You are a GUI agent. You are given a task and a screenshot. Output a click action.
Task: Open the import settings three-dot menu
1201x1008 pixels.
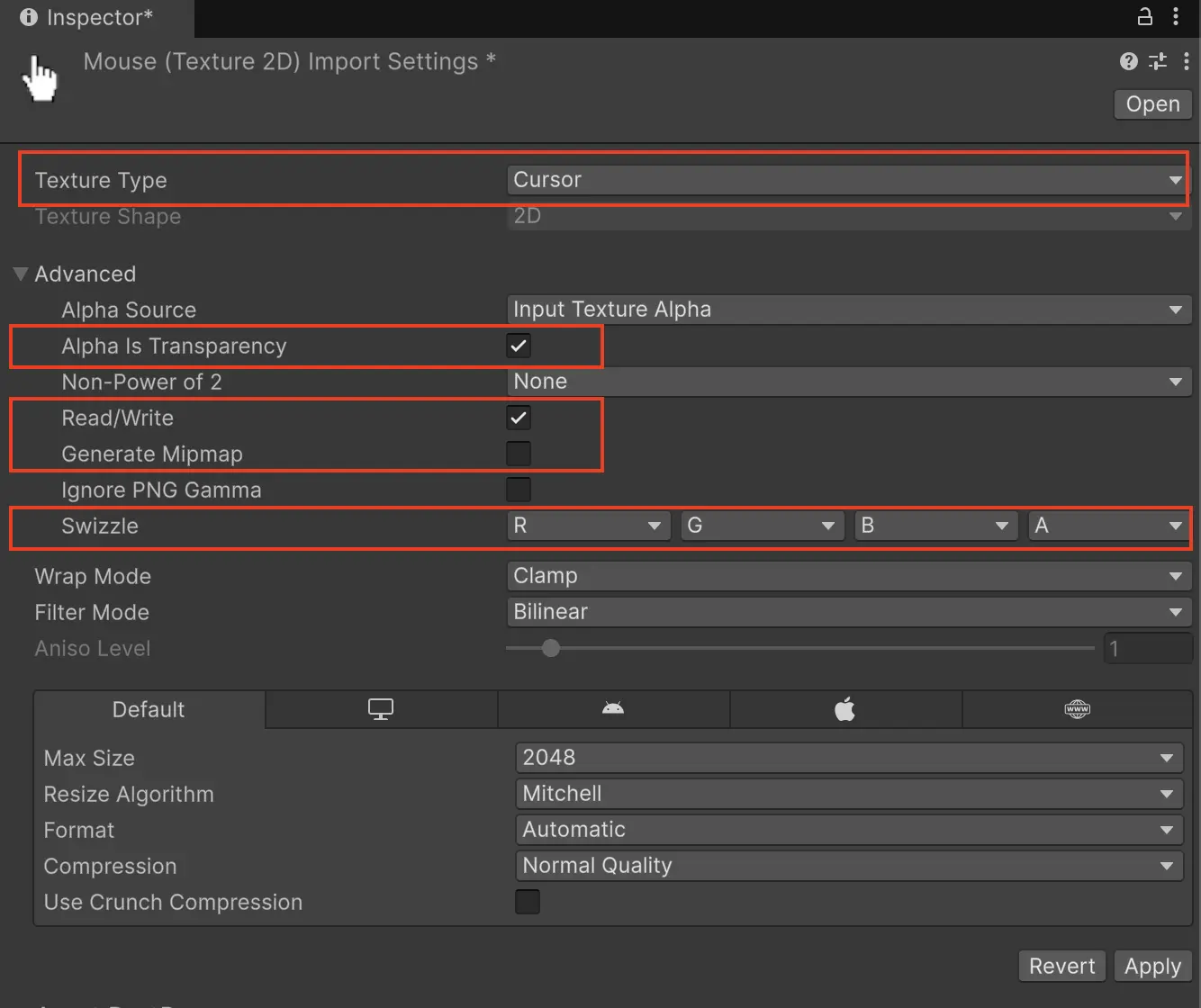tap(1186, 61)
